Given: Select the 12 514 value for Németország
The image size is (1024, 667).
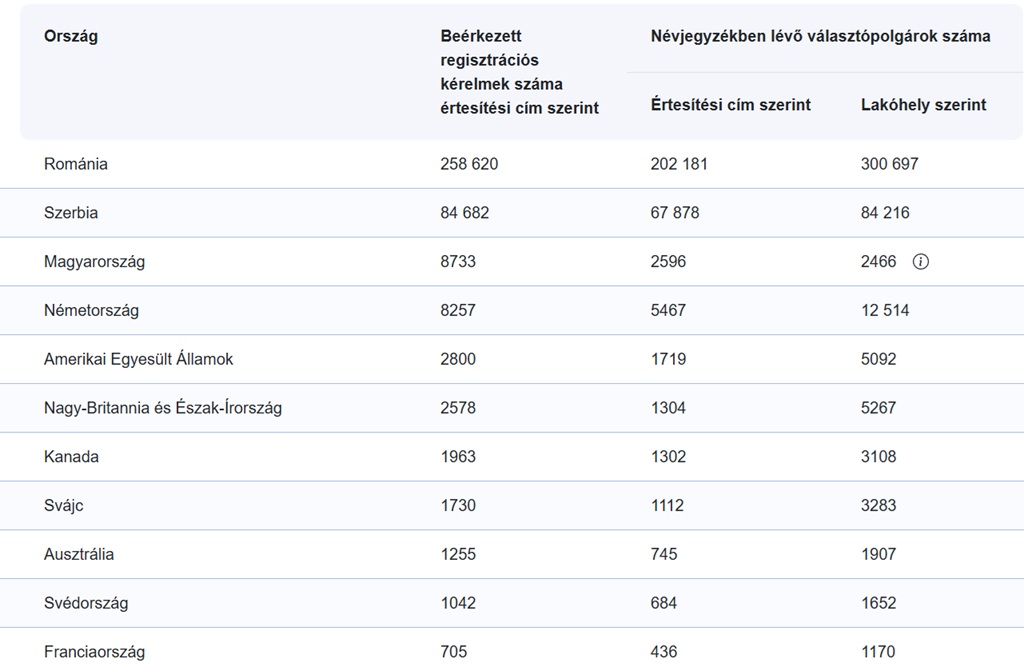Looking at the screenshot, I should pos(885,310).
